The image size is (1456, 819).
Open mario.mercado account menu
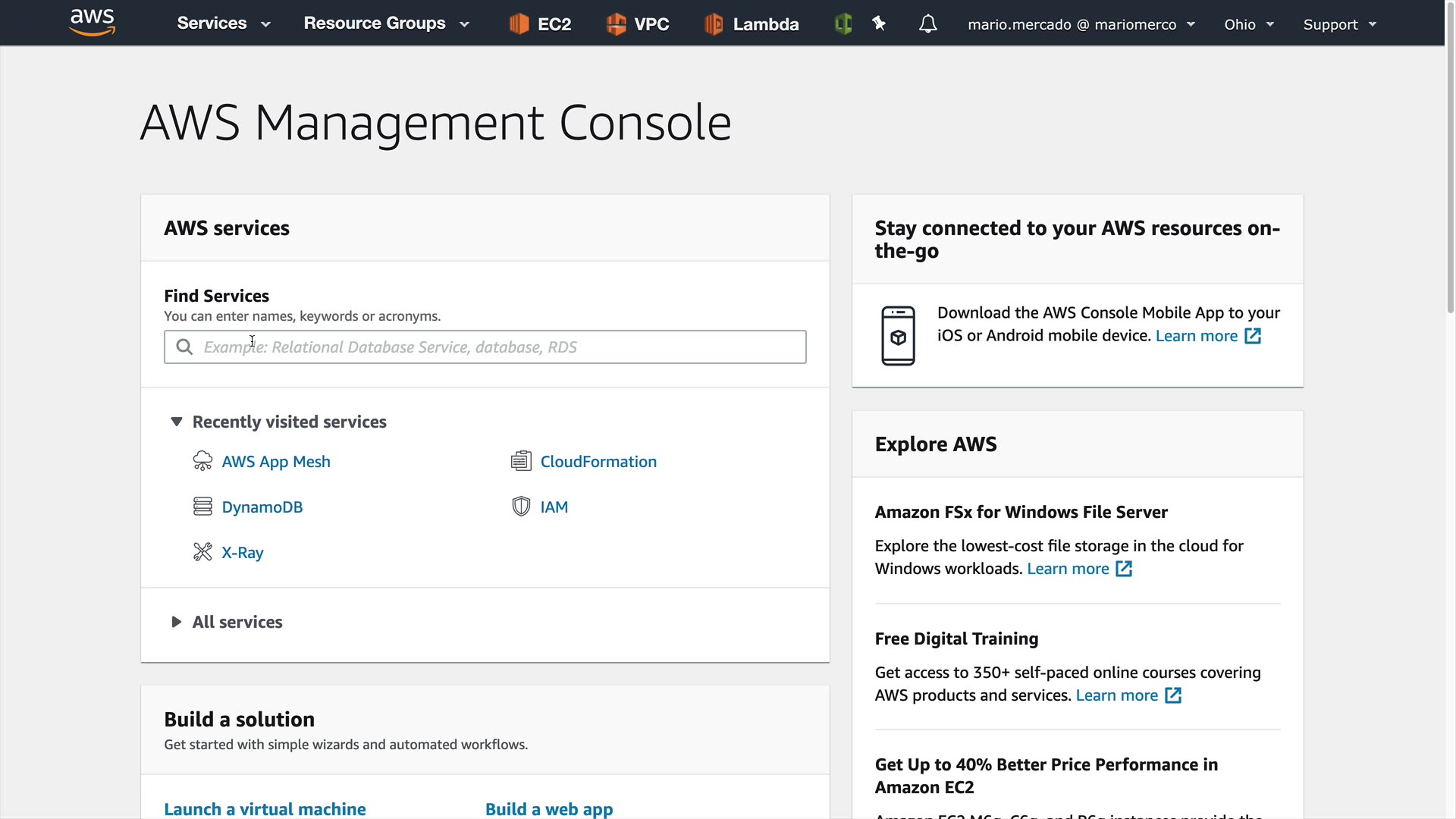tap(1081, 24)
